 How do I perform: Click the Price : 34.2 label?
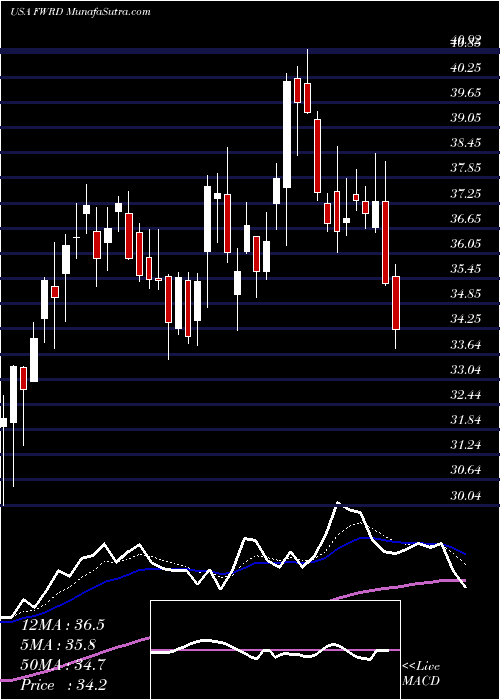63,685
